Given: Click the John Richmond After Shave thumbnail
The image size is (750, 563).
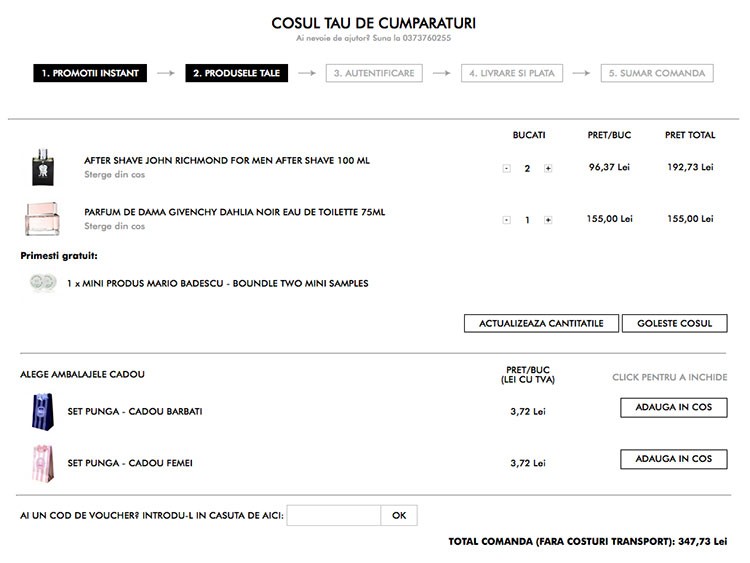Looking at the screenshot, I should (x=42, y=167).
